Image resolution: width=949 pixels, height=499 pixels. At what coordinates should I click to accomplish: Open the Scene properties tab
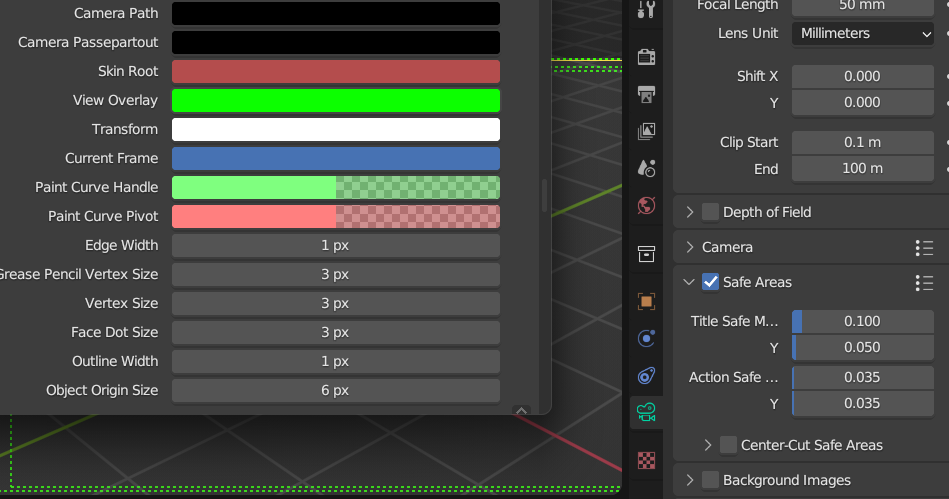(646, 168)
